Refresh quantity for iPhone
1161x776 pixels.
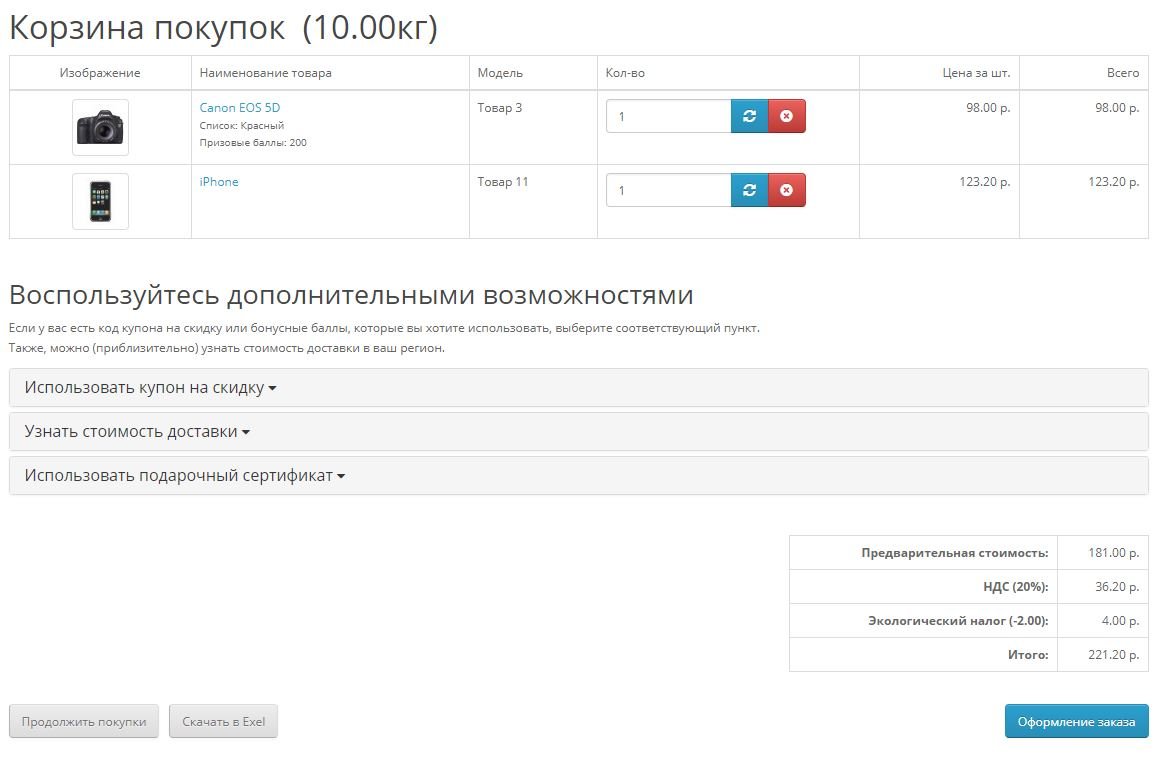pos(749,190)
